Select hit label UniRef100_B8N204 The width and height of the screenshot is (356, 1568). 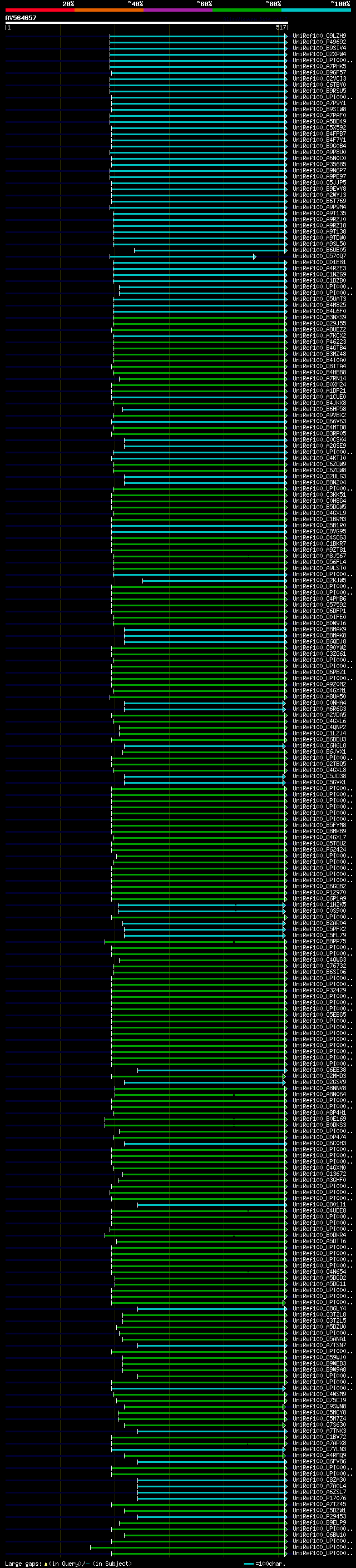coord(319,483)
